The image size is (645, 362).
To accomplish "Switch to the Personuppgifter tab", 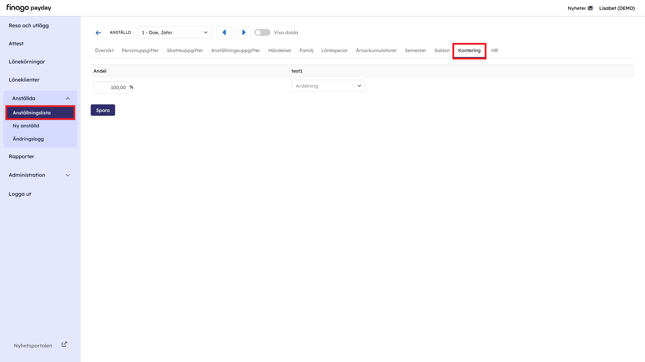I will pyautogui.click(x=140, y=50).
